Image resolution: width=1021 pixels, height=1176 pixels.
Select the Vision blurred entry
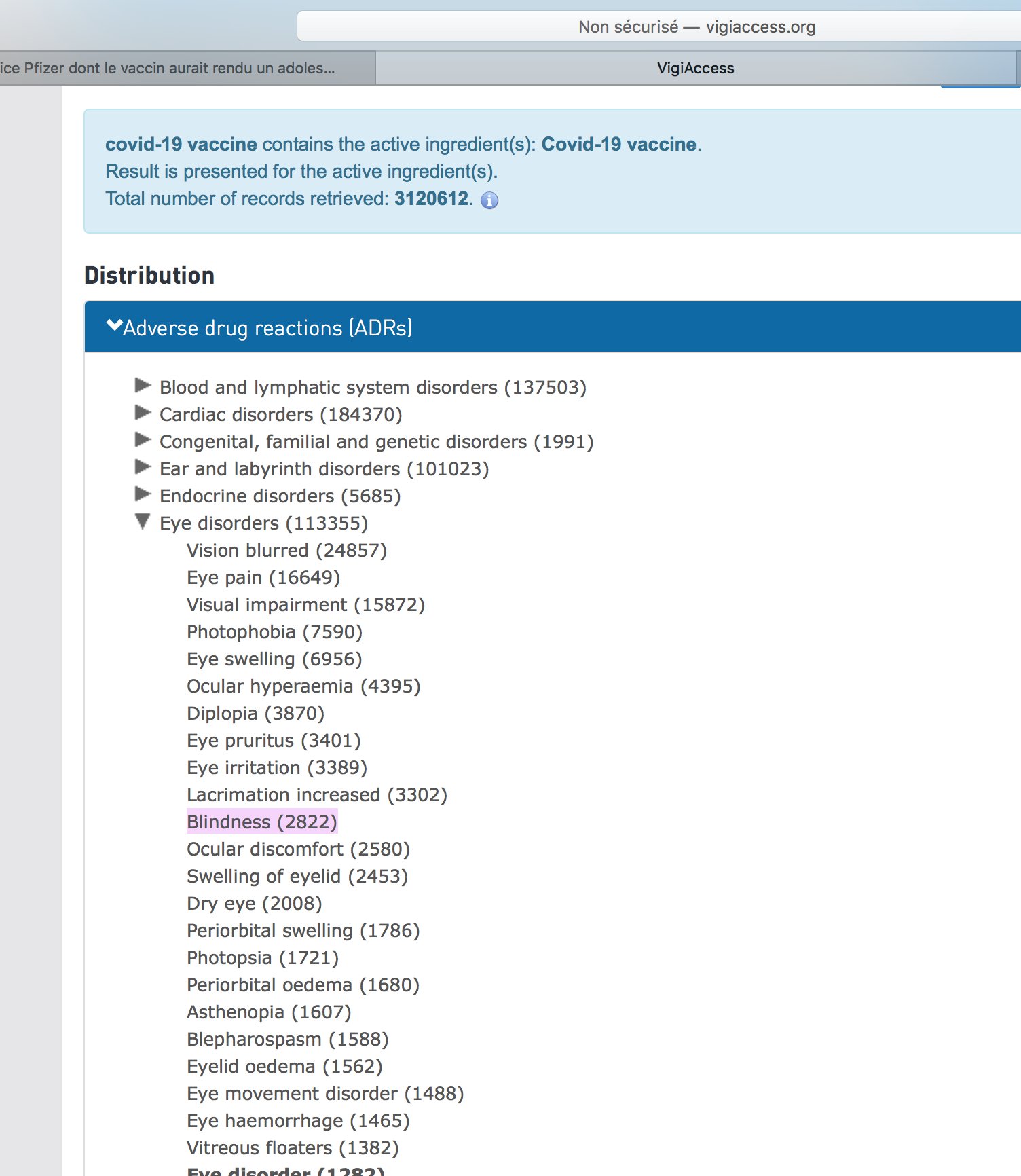pyautogui.click(x=286, y=551)
